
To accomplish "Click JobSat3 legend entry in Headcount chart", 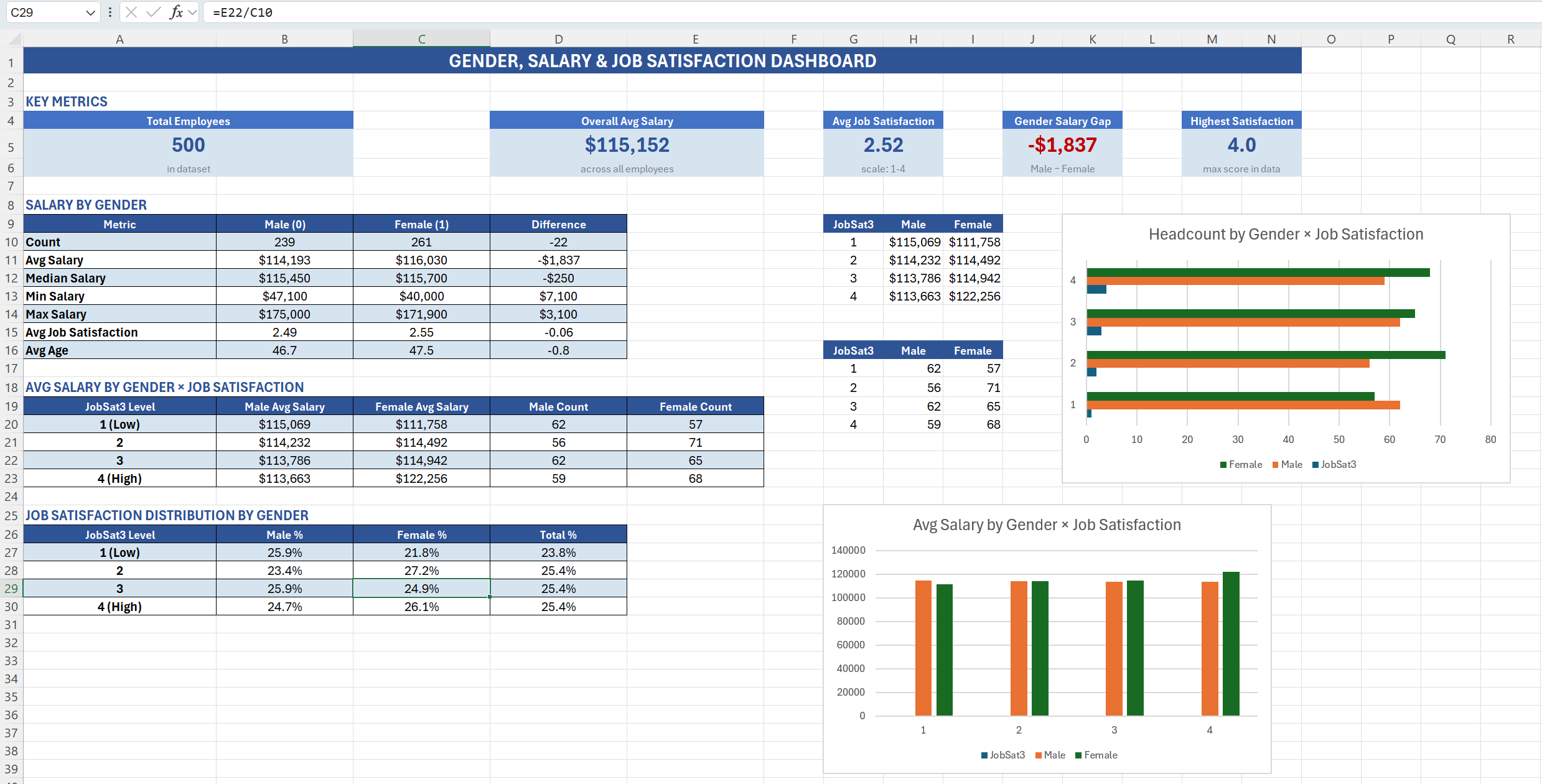I will click(x=1338, y=465).
